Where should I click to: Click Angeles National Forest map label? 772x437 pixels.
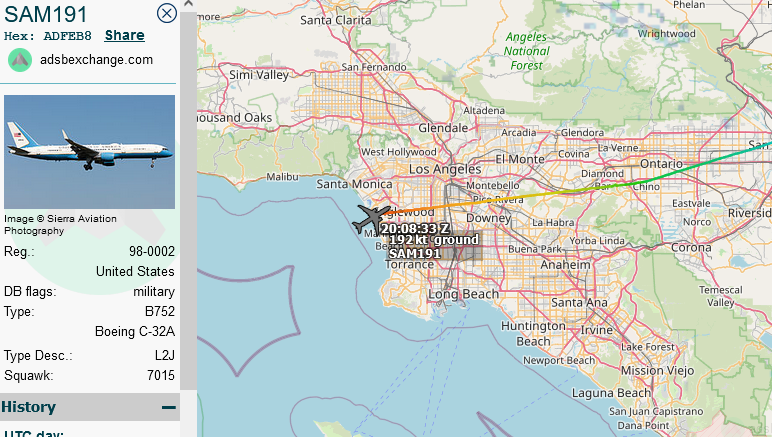(526, 51)
